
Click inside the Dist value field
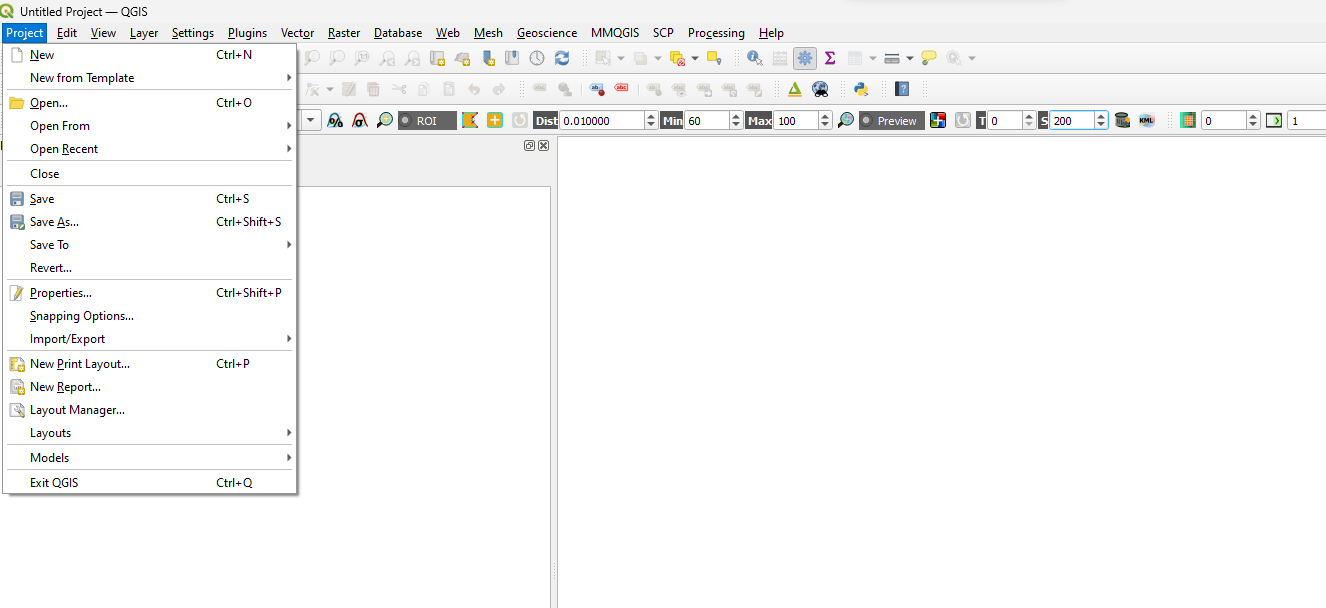point(601,120)
